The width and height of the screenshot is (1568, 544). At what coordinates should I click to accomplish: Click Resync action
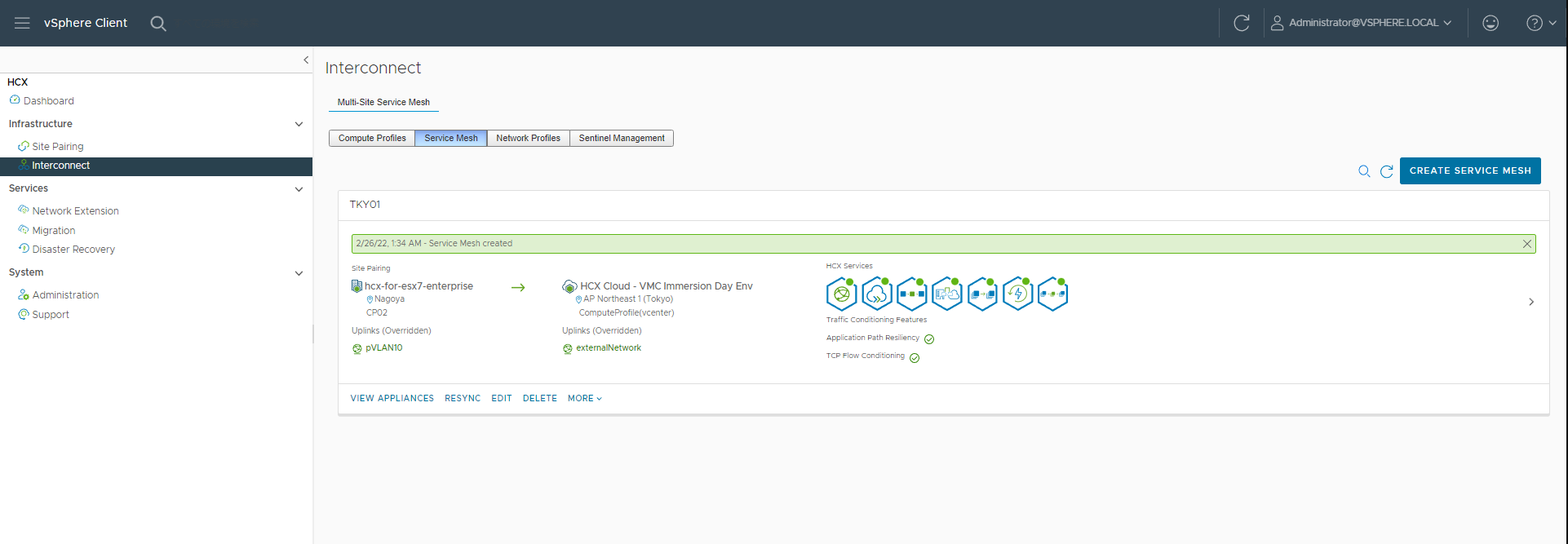coord(463,398)
